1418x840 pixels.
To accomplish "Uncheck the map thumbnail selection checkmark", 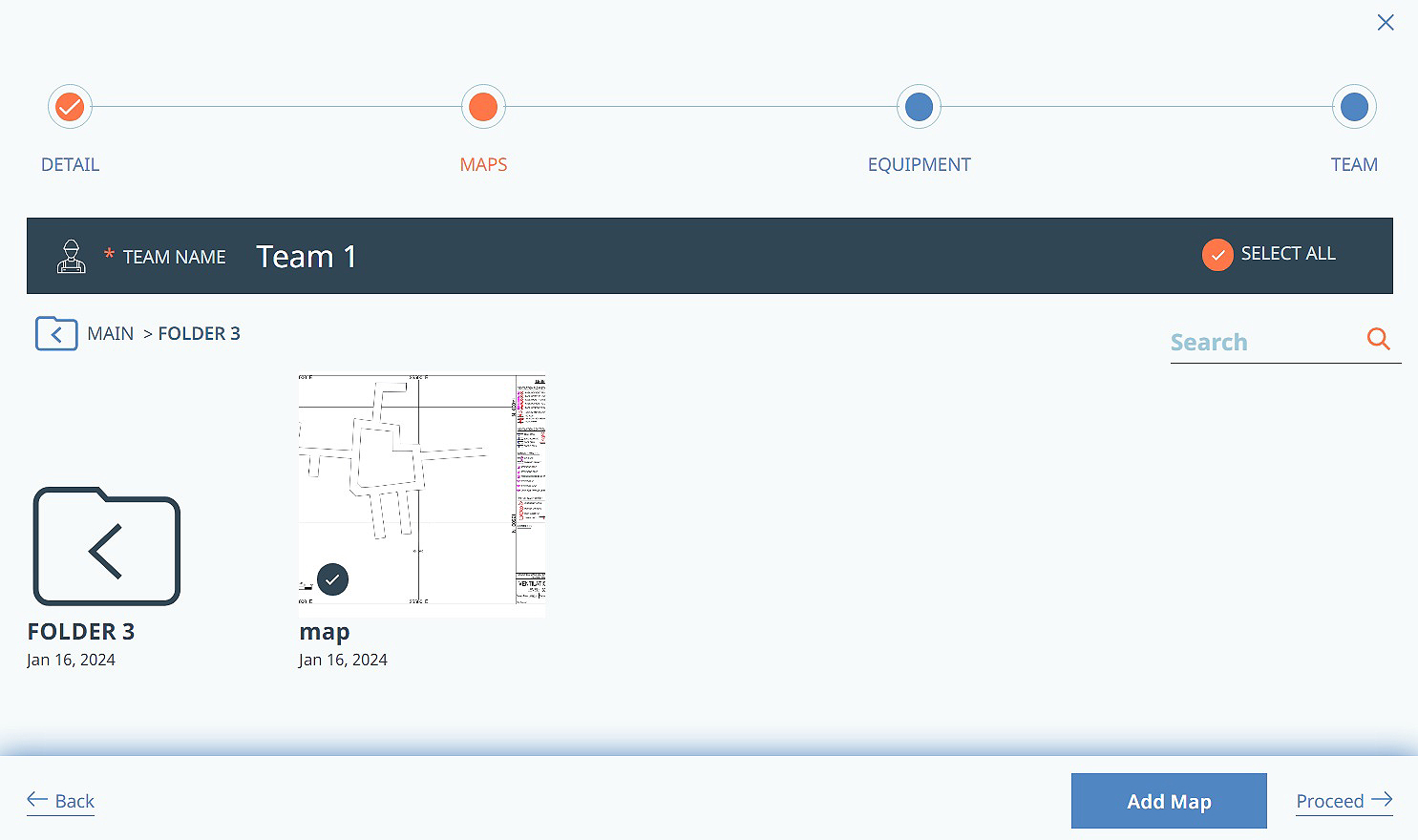I will (x=332, y=579).
